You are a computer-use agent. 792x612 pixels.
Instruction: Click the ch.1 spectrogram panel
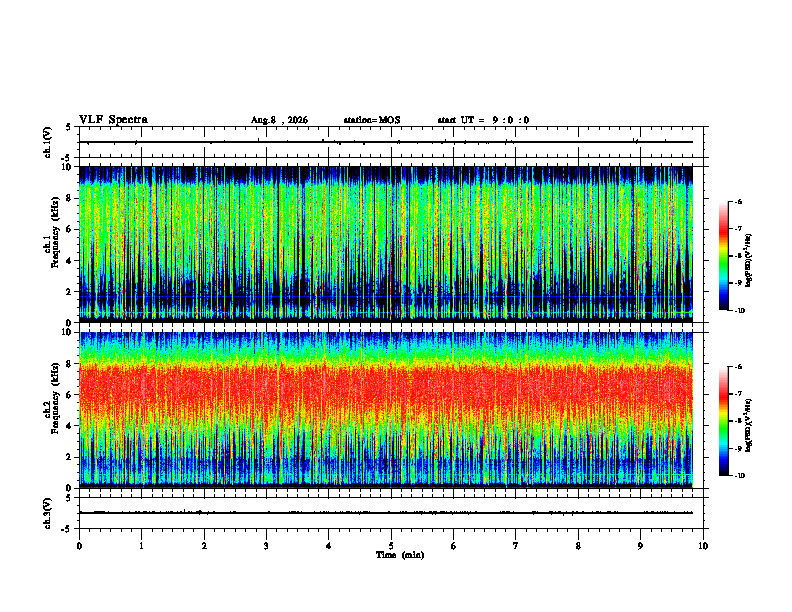pyautogui.click(x=386, y=244)
